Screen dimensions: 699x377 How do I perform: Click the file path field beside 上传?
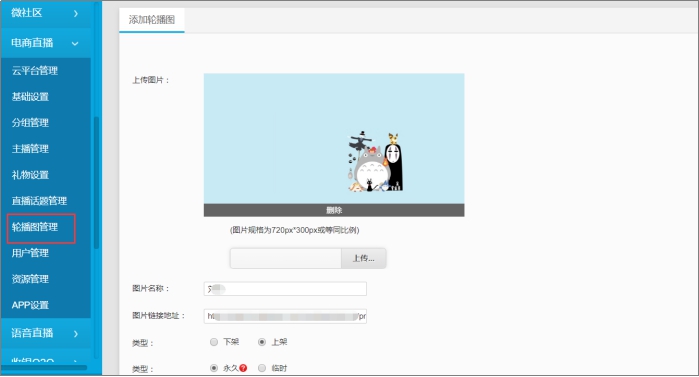click(x=286, y=258)
